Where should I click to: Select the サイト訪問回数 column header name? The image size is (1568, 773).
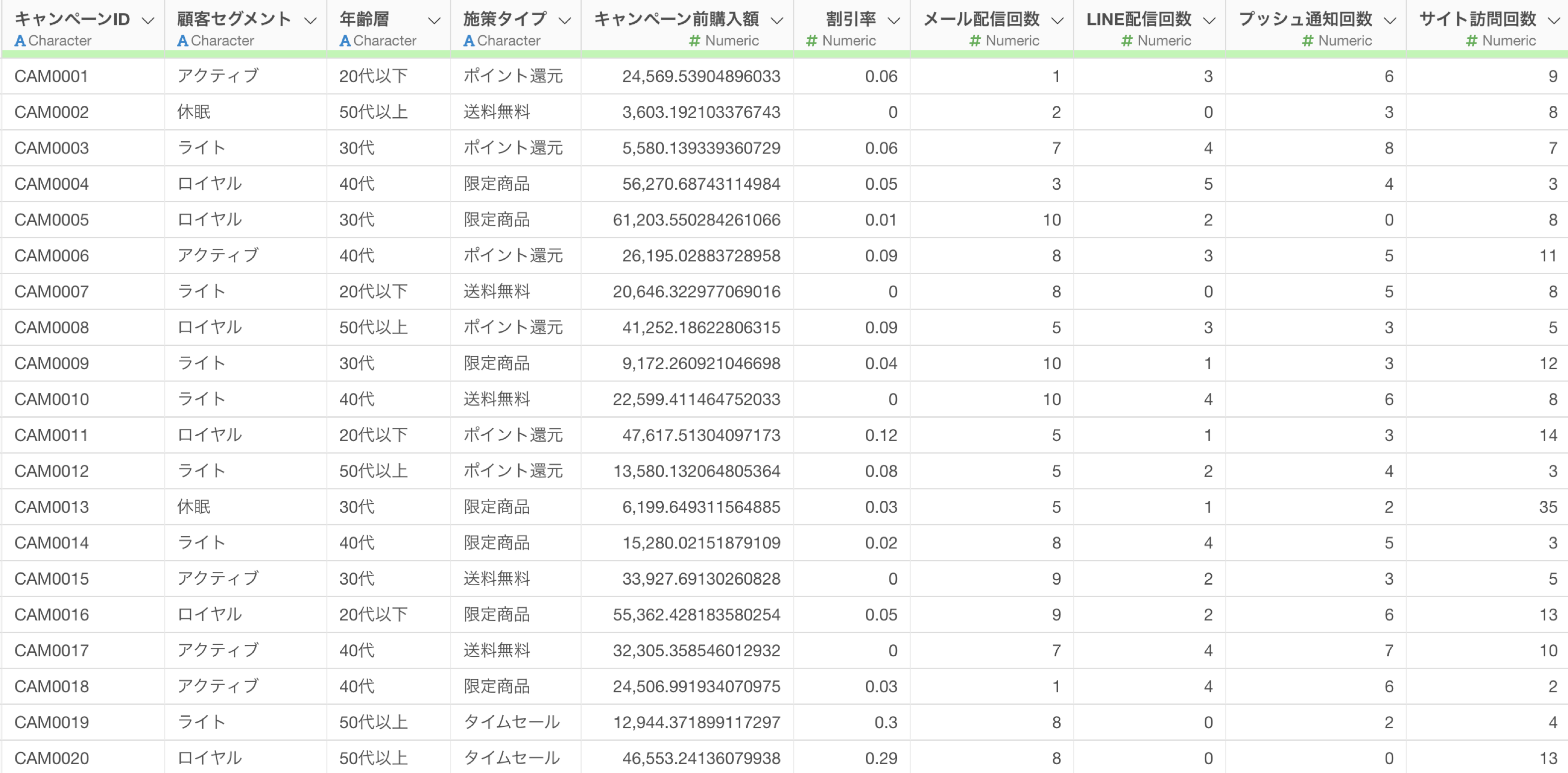point(1478,19)
